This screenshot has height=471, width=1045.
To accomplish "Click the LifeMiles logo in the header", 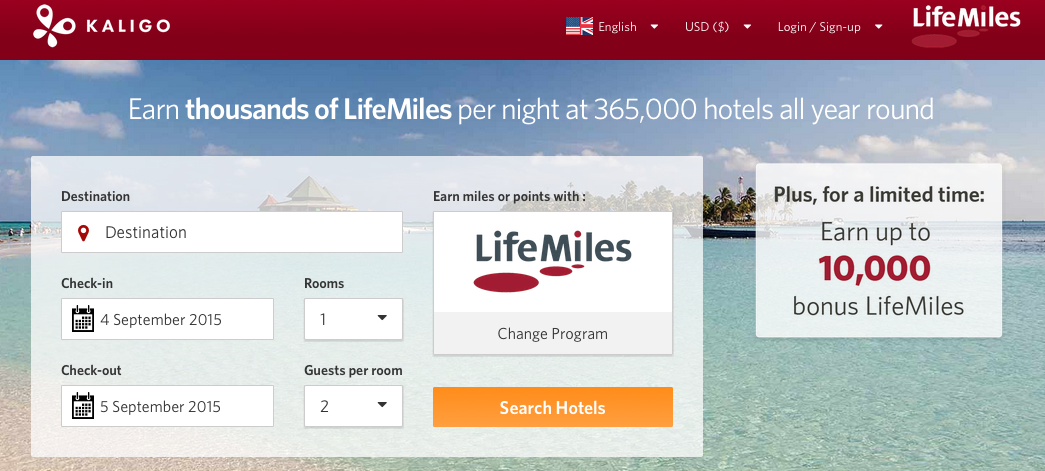I will click(966, 26).
